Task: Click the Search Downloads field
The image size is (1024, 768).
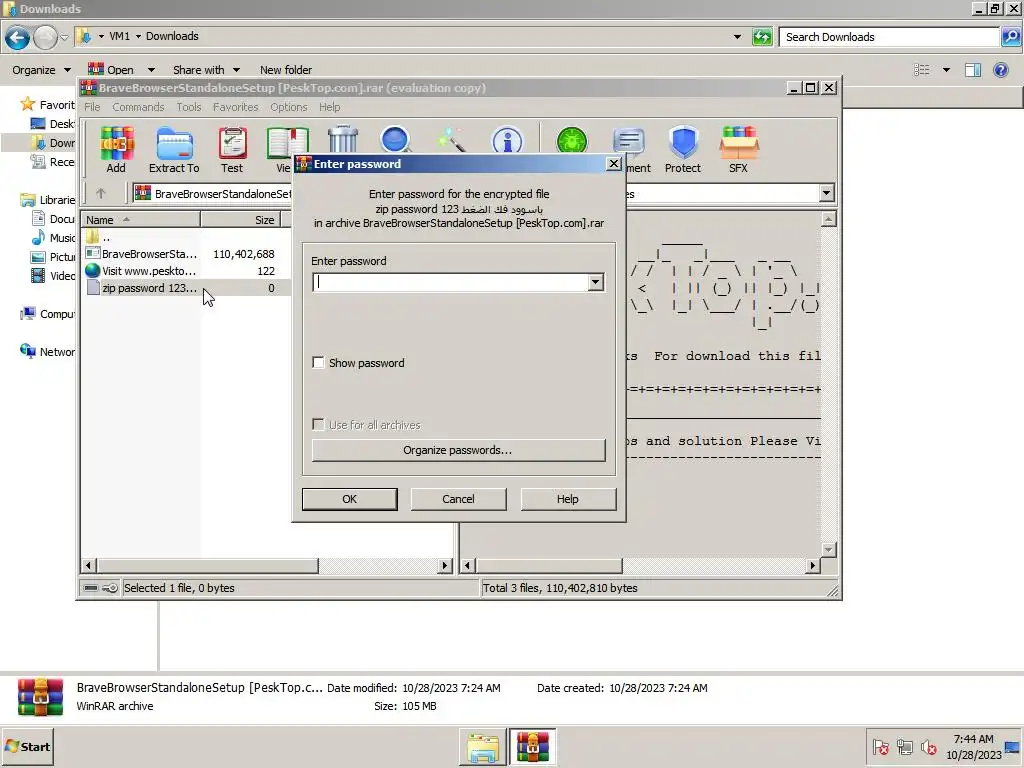Action: (x=890, y=37)
